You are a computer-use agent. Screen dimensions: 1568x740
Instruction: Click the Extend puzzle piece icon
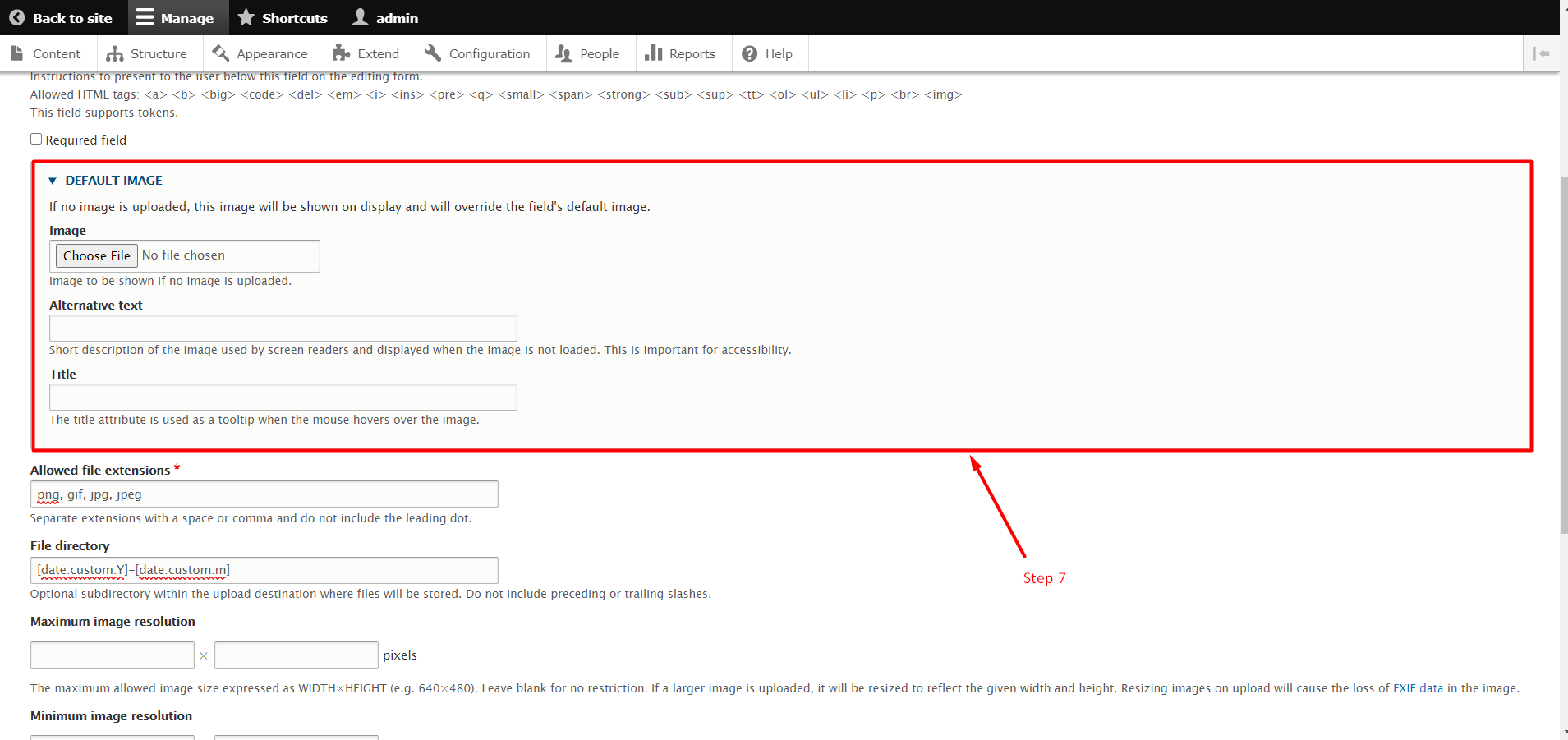tap(342, 53)
